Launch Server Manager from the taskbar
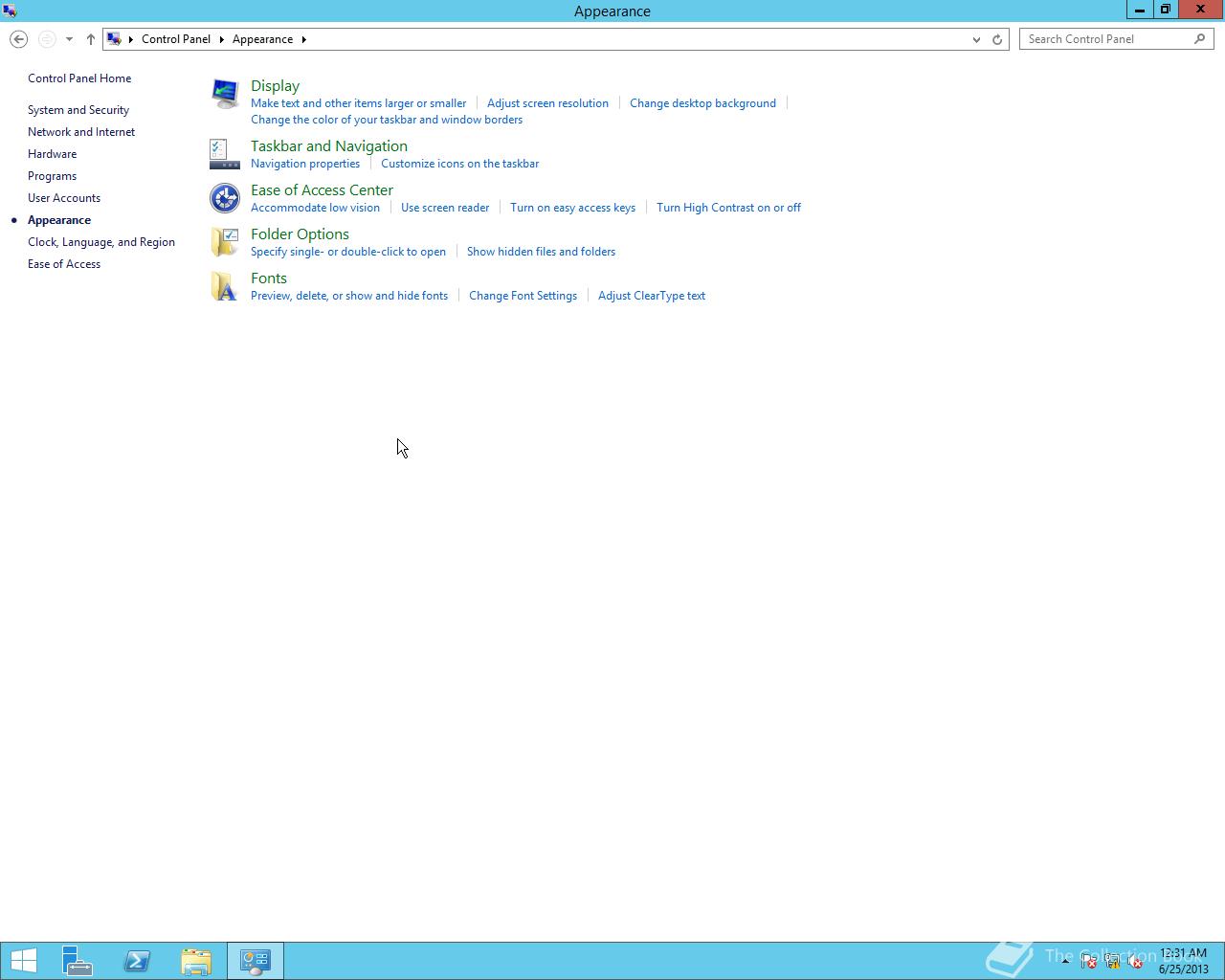Screen dimensions: 1225x980 78,961
